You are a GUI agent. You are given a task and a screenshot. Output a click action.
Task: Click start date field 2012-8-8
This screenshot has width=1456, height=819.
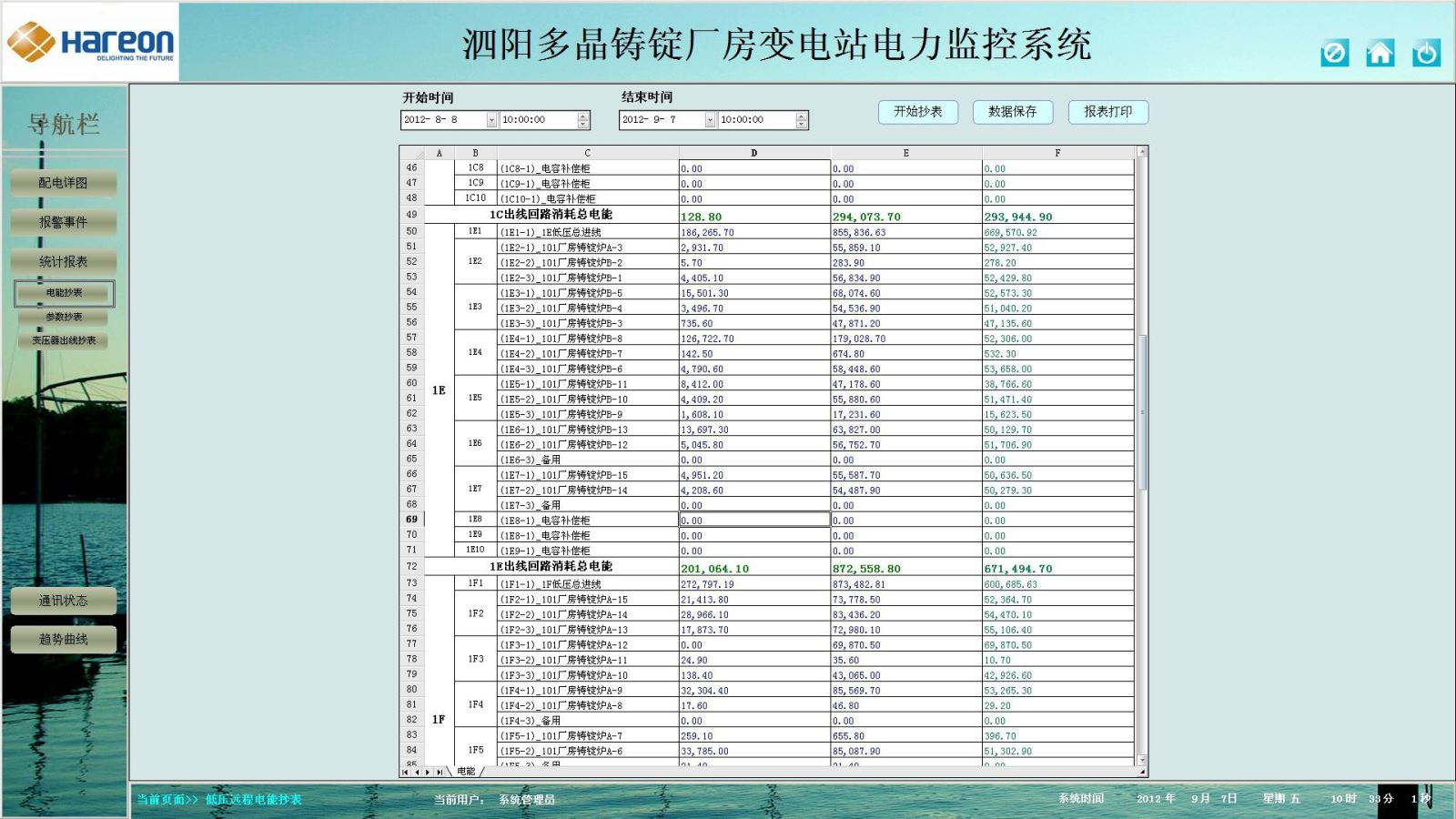click(444, 120)
